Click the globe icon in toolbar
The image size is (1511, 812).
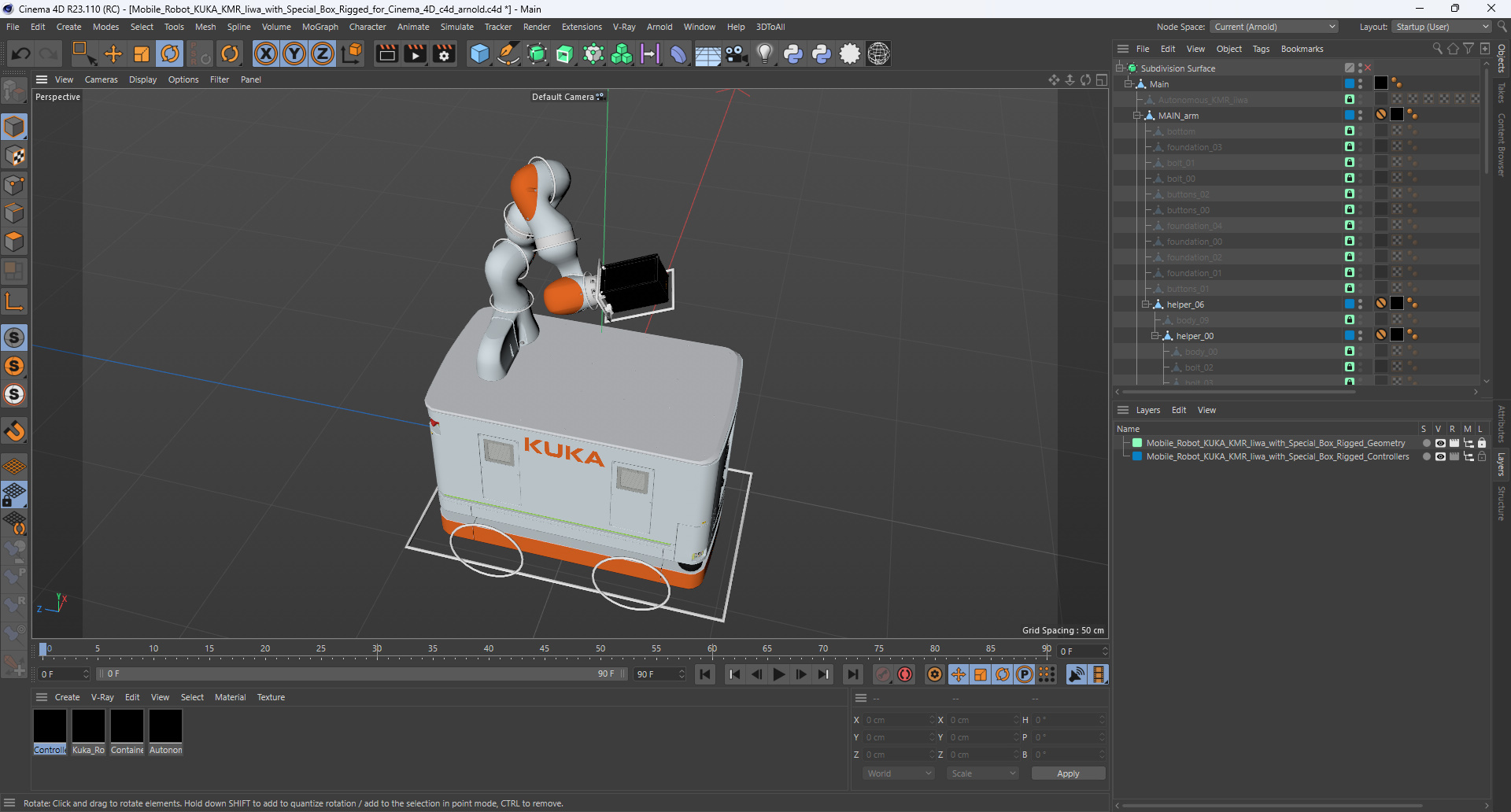878,54
